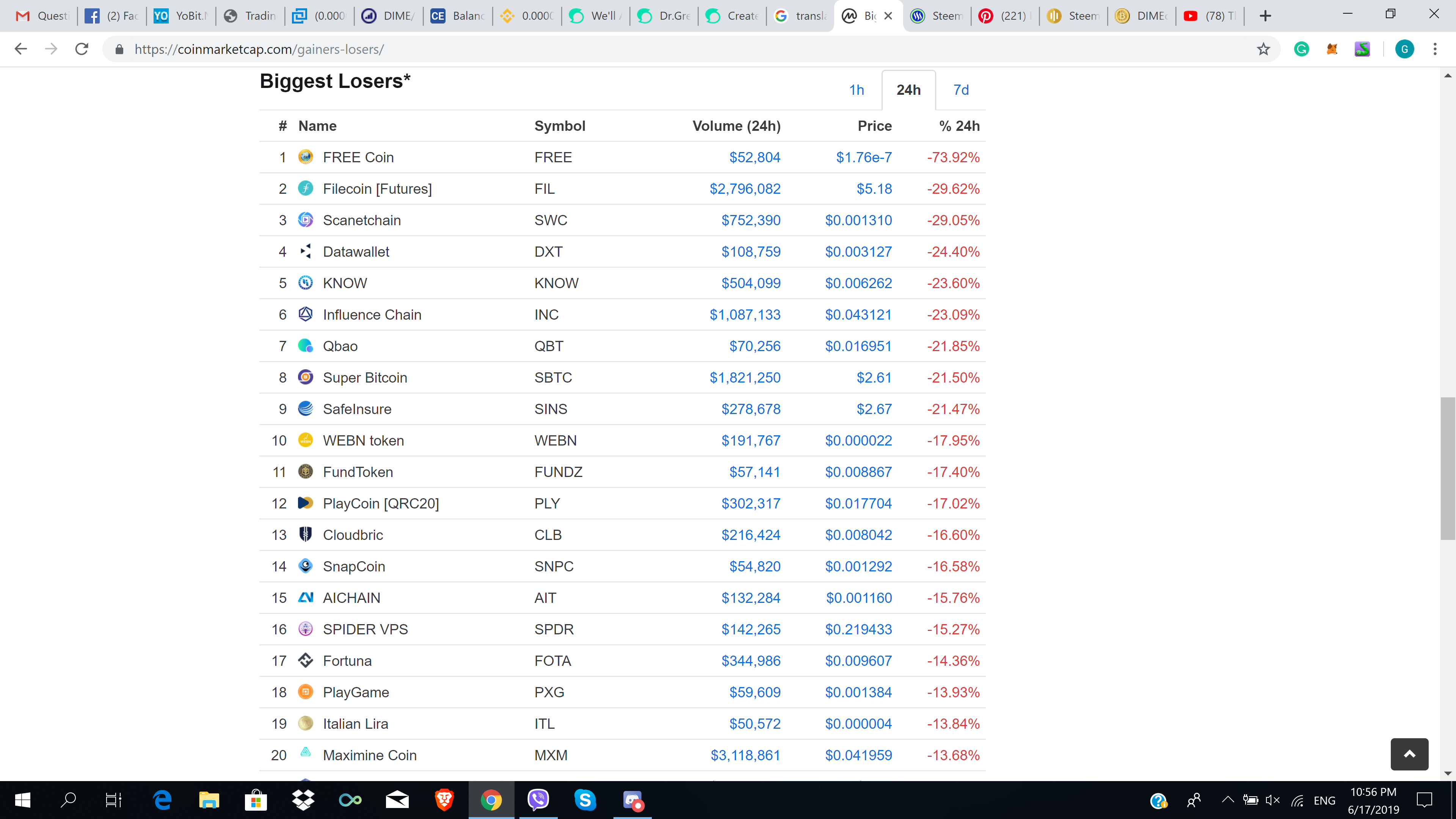1456x819 pixels.
Task: Open the MetaMask fox extension
Action: [x=1332, y=49]
